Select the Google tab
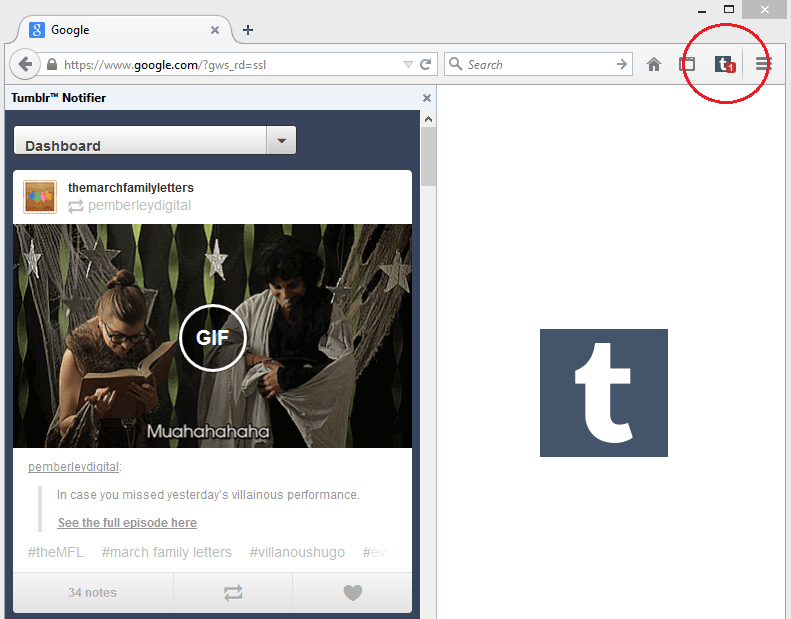The image size is (791, 619). click(x=125, y=30)
